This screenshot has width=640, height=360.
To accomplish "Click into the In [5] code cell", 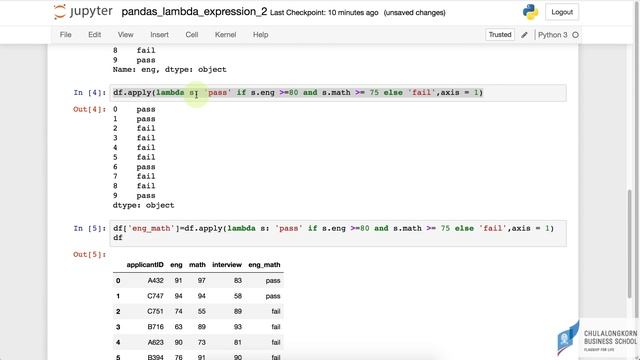I will pos(338,233).
